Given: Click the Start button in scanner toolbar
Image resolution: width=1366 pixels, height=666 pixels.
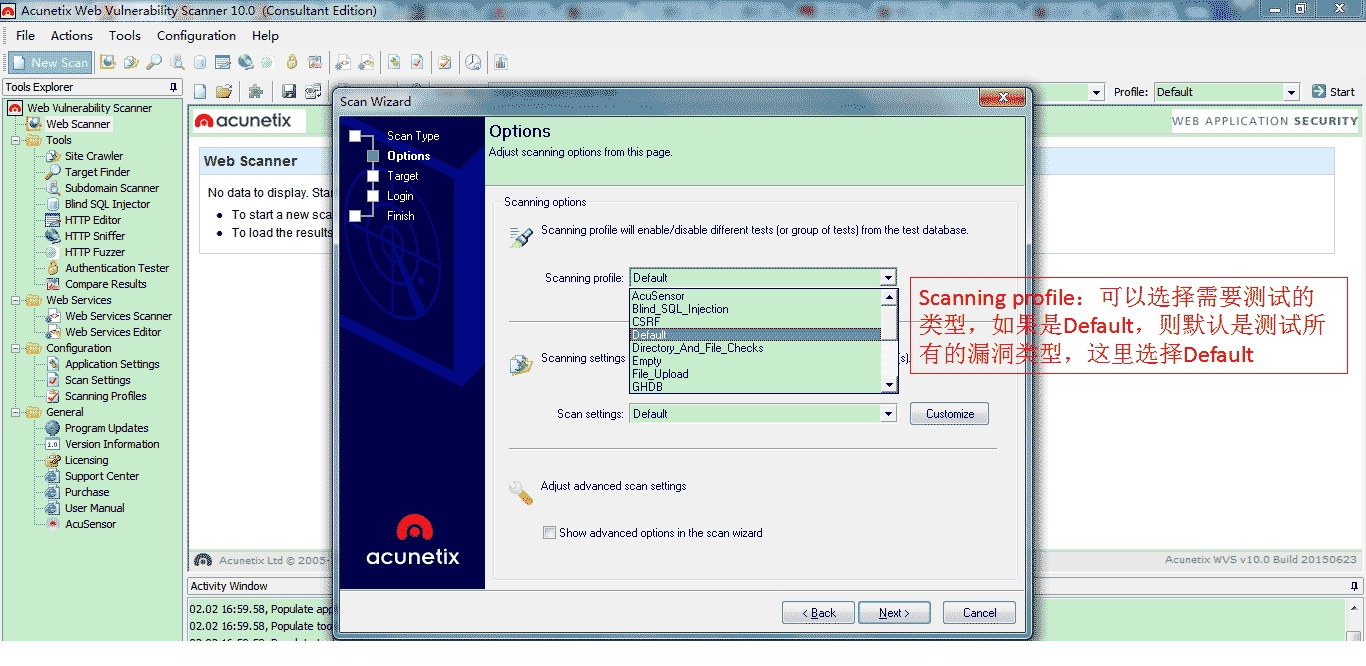Looking at the screenshot, I should coord(1333,92).
